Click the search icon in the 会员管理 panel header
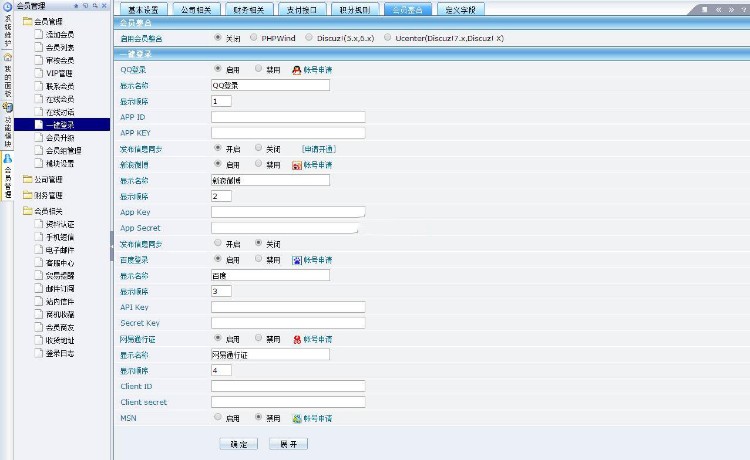The width and height of the screenshot is (750, 460). (x=95, y=6)
